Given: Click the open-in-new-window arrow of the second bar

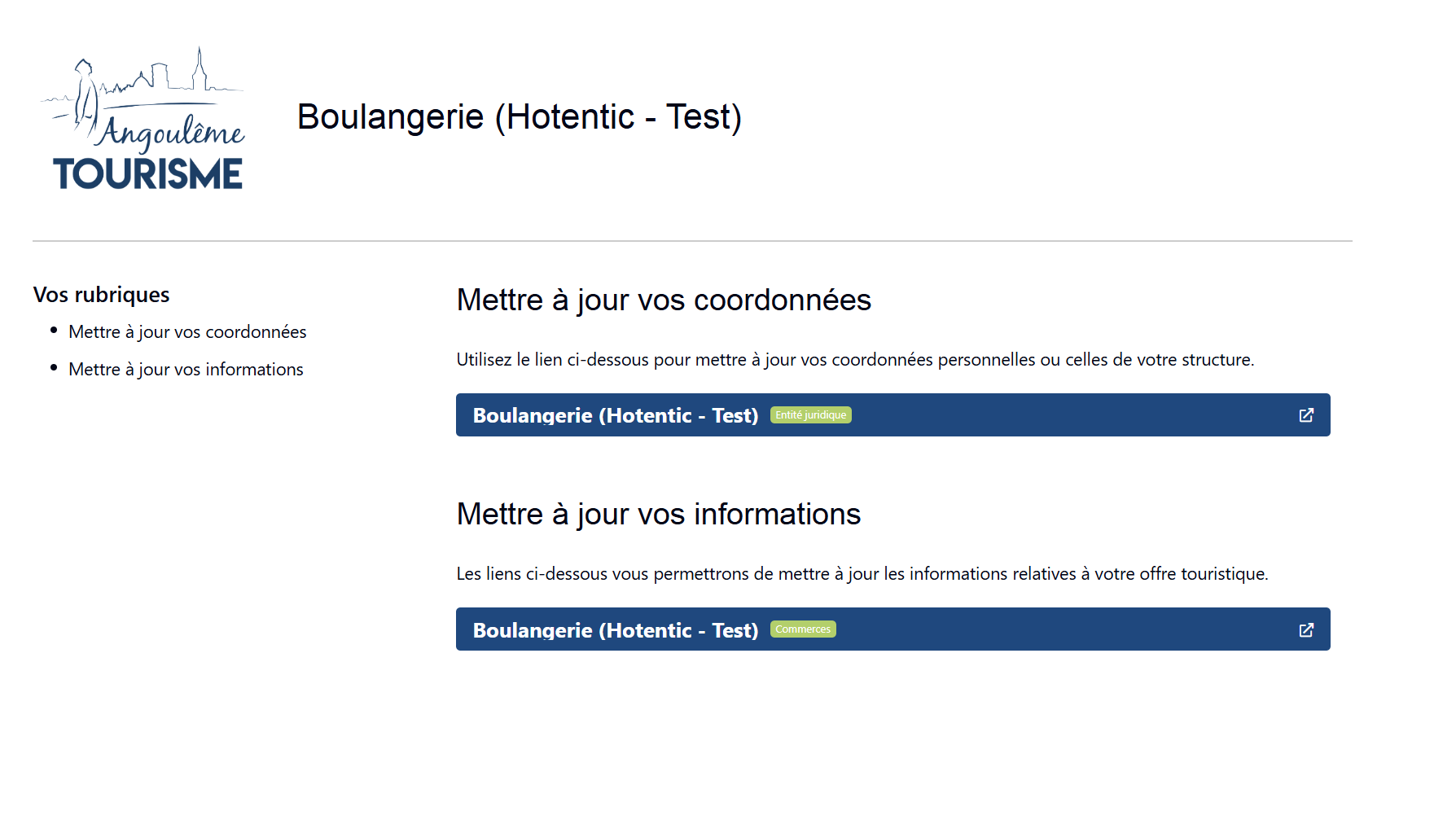Looking at the screenshot, I should (1306, 629).
